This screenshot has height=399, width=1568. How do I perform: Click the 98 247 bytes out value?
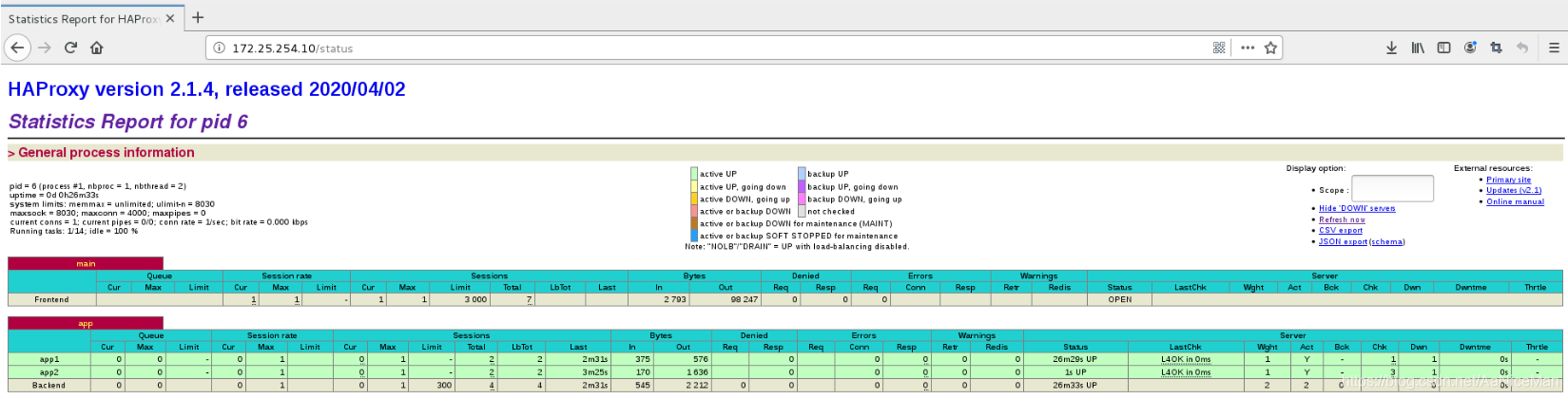point(743,299)
